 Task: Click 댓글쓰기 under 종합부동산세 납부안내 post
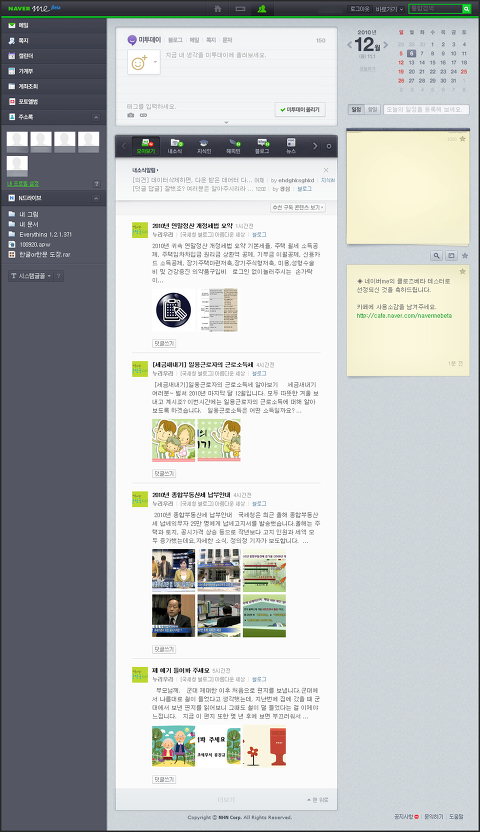click(164, 649)
